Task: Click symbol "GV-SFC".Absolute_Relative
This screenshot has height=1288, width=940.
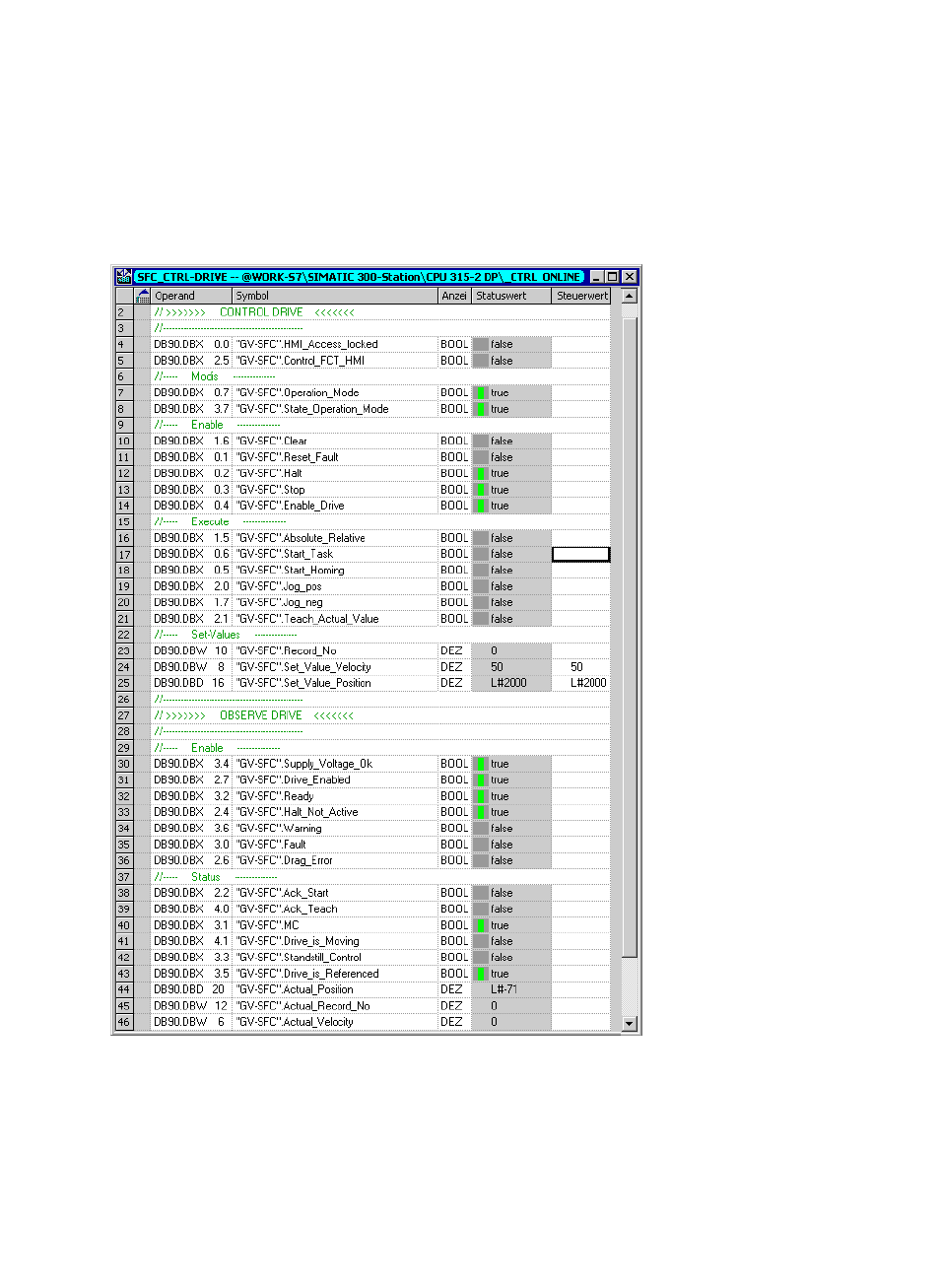Action: (x=301, y=538)
